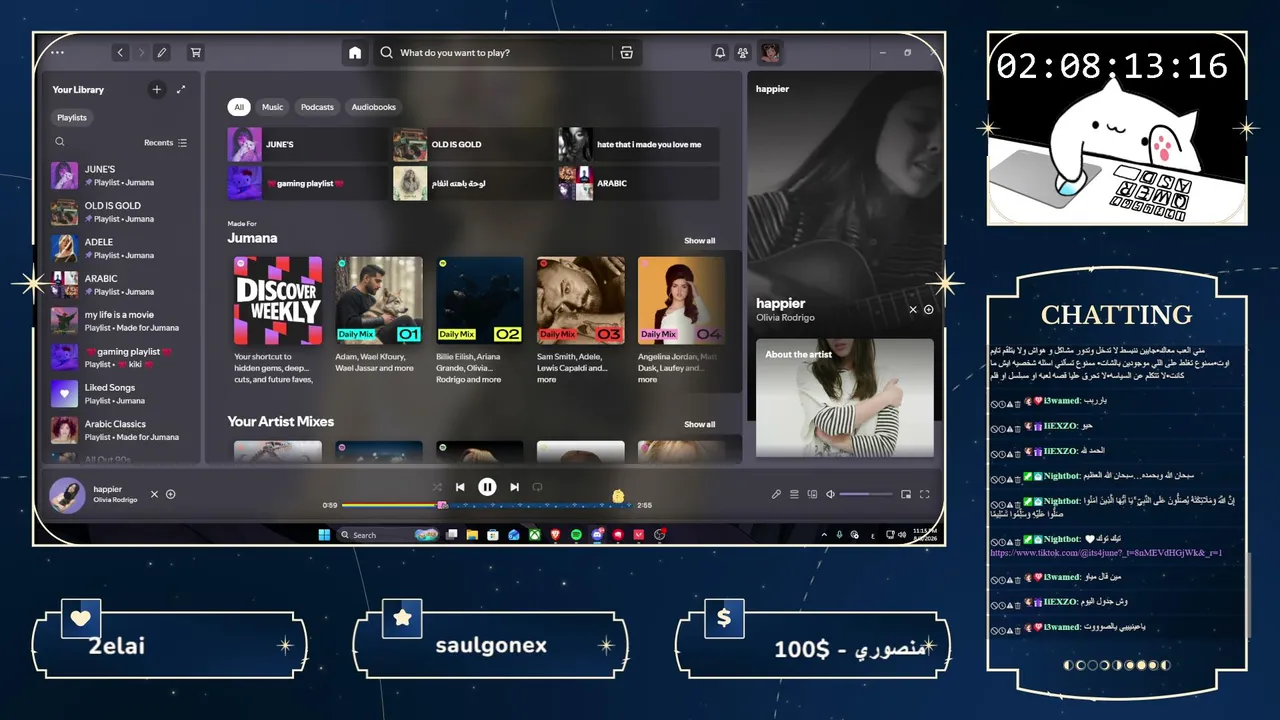Toggle shuffle playback
1280x720 pixels.
[x=437, y=487]
